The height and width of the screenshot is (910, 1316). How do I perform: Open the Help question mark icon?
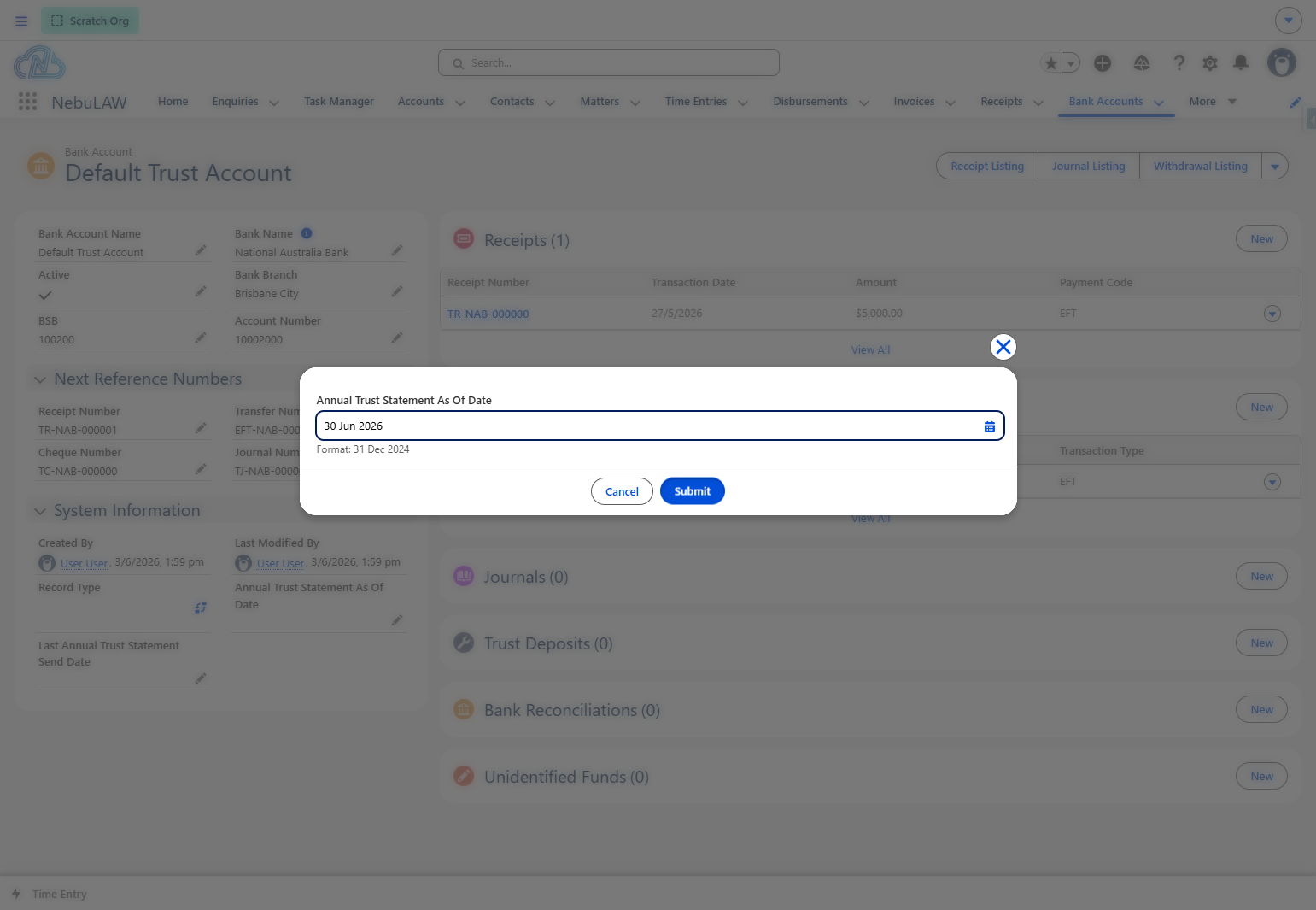click(1179, 62)
